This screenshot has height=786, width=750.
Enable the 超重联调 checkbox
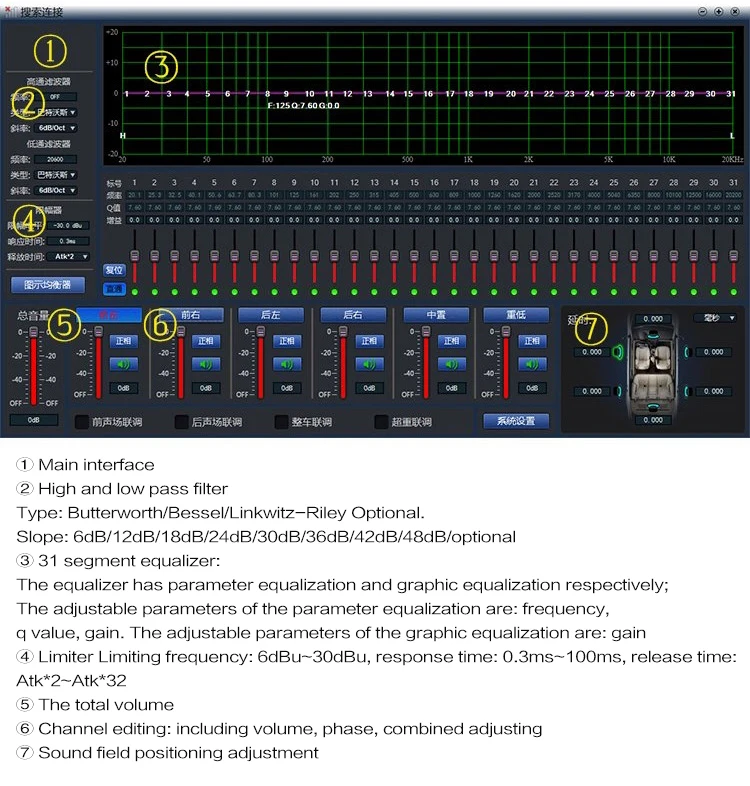tap(382, 422)
